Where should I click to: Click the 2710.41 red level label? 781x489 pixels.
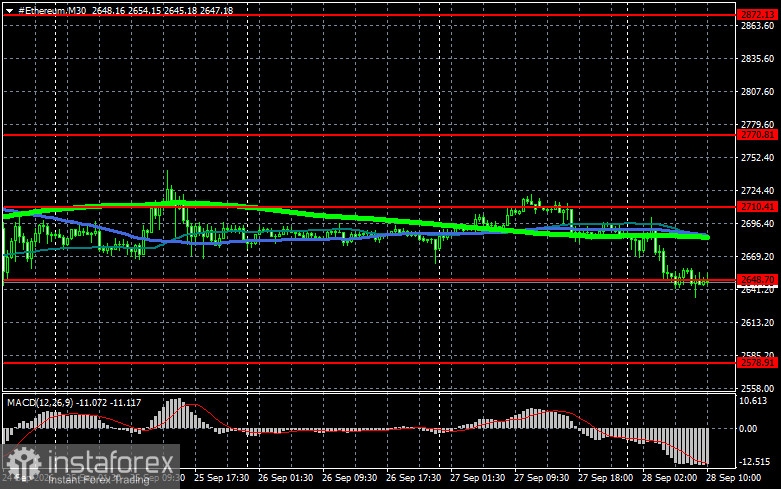[x=757, y=207]
